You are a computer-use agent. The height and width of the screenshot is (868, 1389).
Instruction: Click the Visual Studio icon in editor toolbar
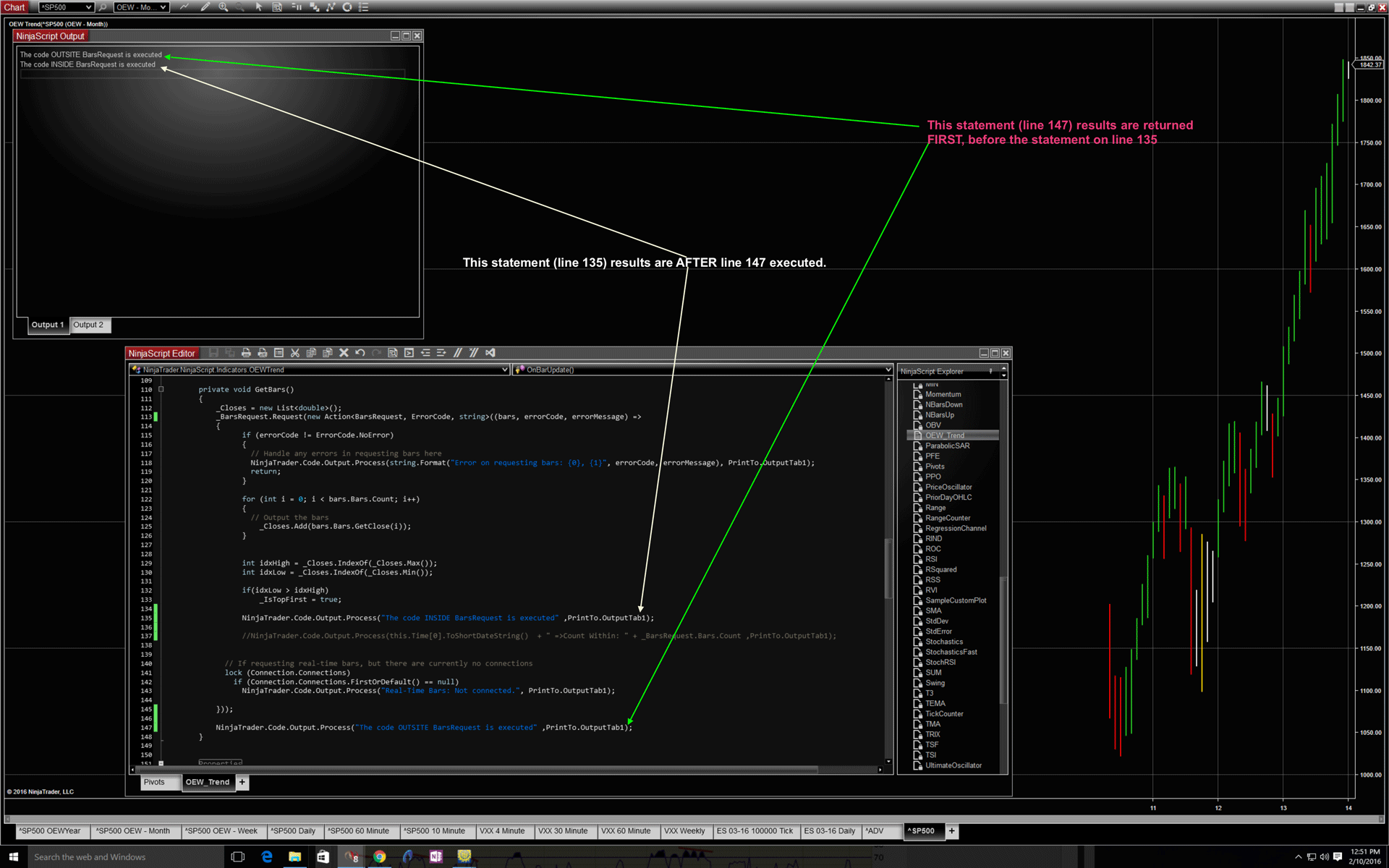click(x=490, y=353)
